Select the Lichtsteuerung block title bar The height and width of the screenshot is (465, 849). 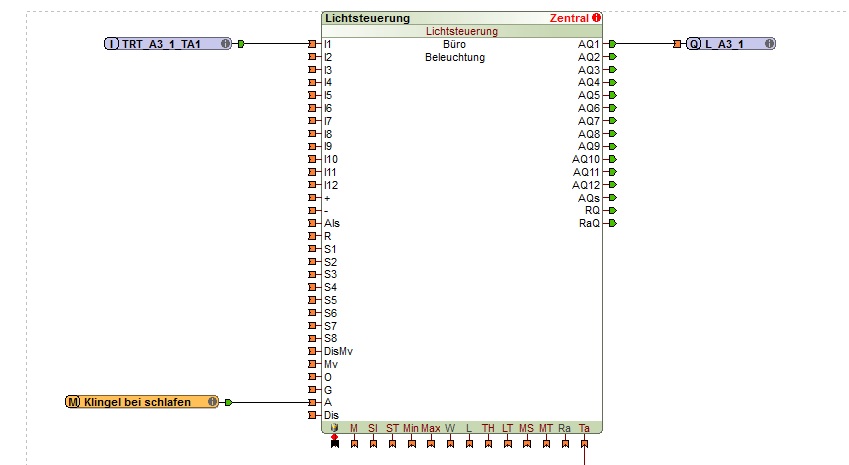point(462,18)
